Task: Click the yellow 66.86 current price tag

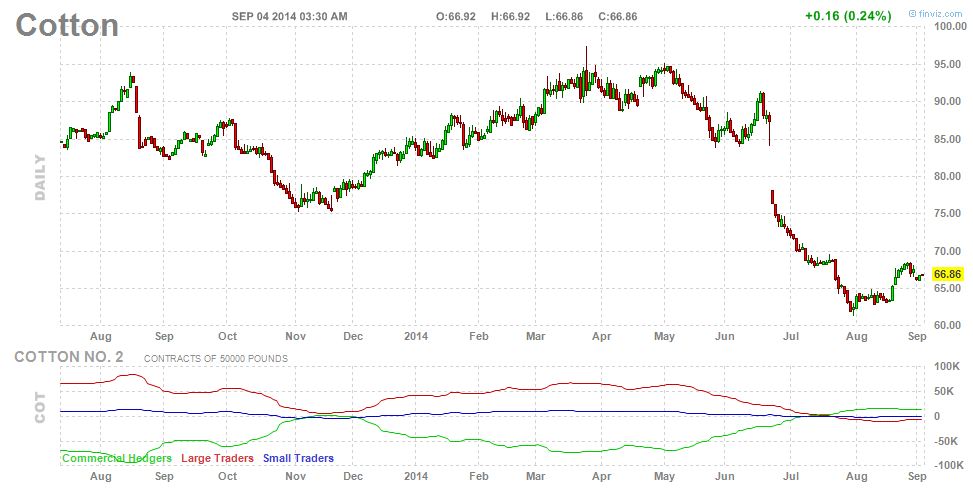Action: pos(946,273)
